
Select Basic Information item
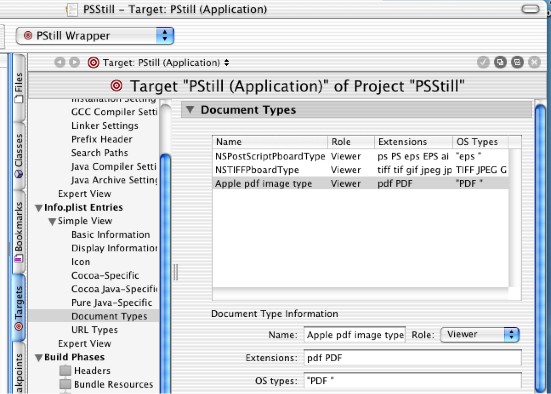111,234
